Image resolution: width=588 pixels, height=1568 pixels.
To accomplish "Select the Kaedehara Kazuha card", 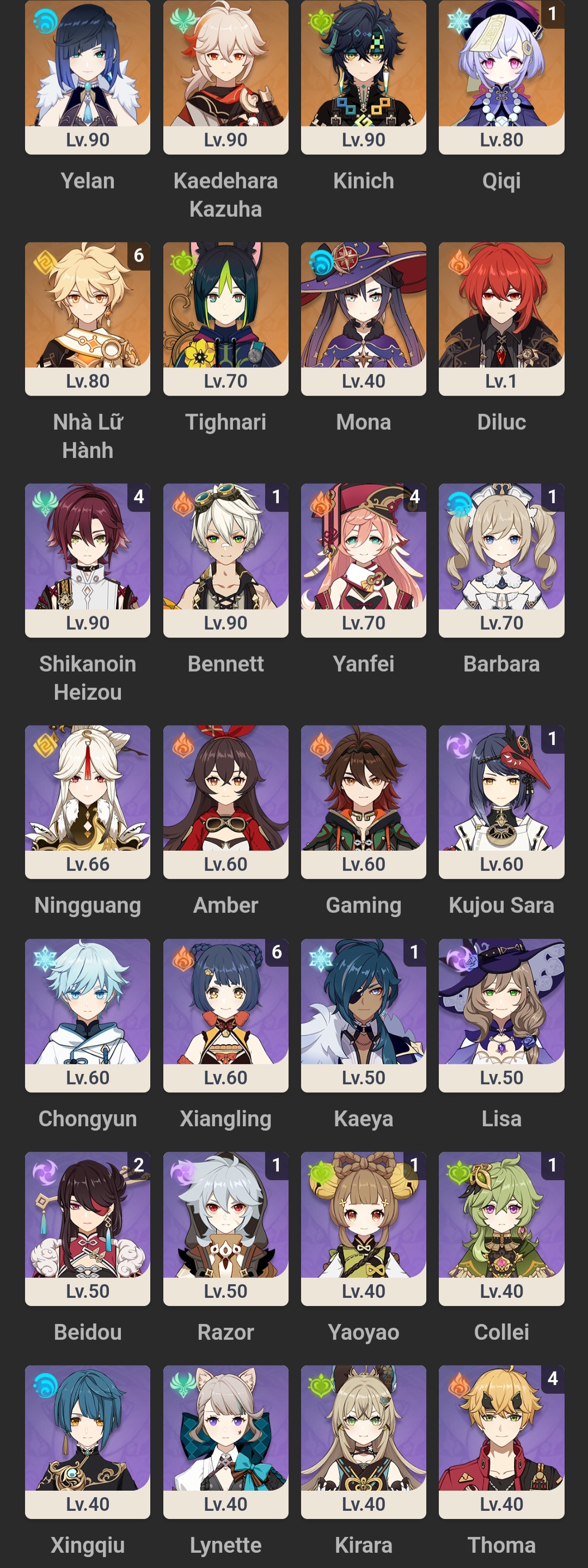I will pyautogui.click(x=225, y=77).
